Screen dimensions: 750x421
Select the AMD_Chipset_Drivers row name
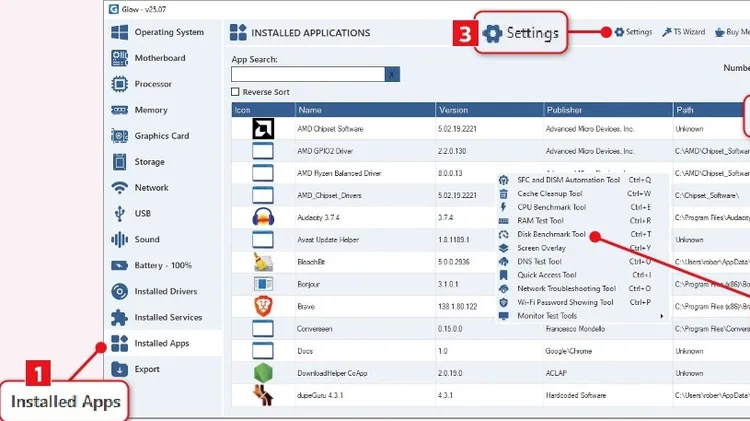tap(329, 195)
